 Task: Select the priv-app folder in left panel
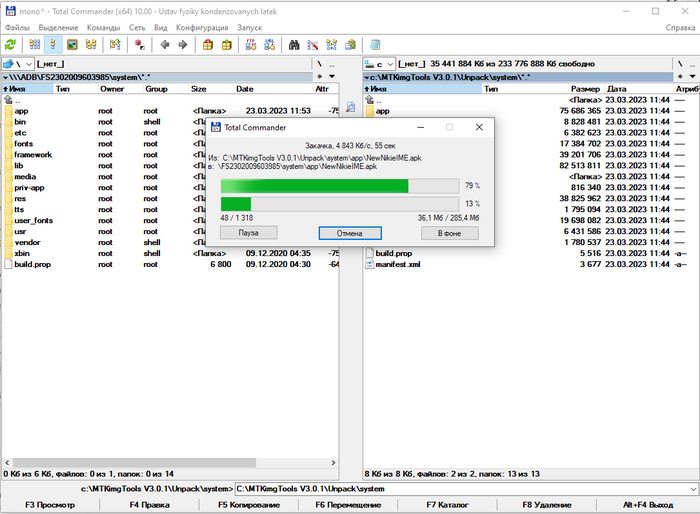(29, 188)
